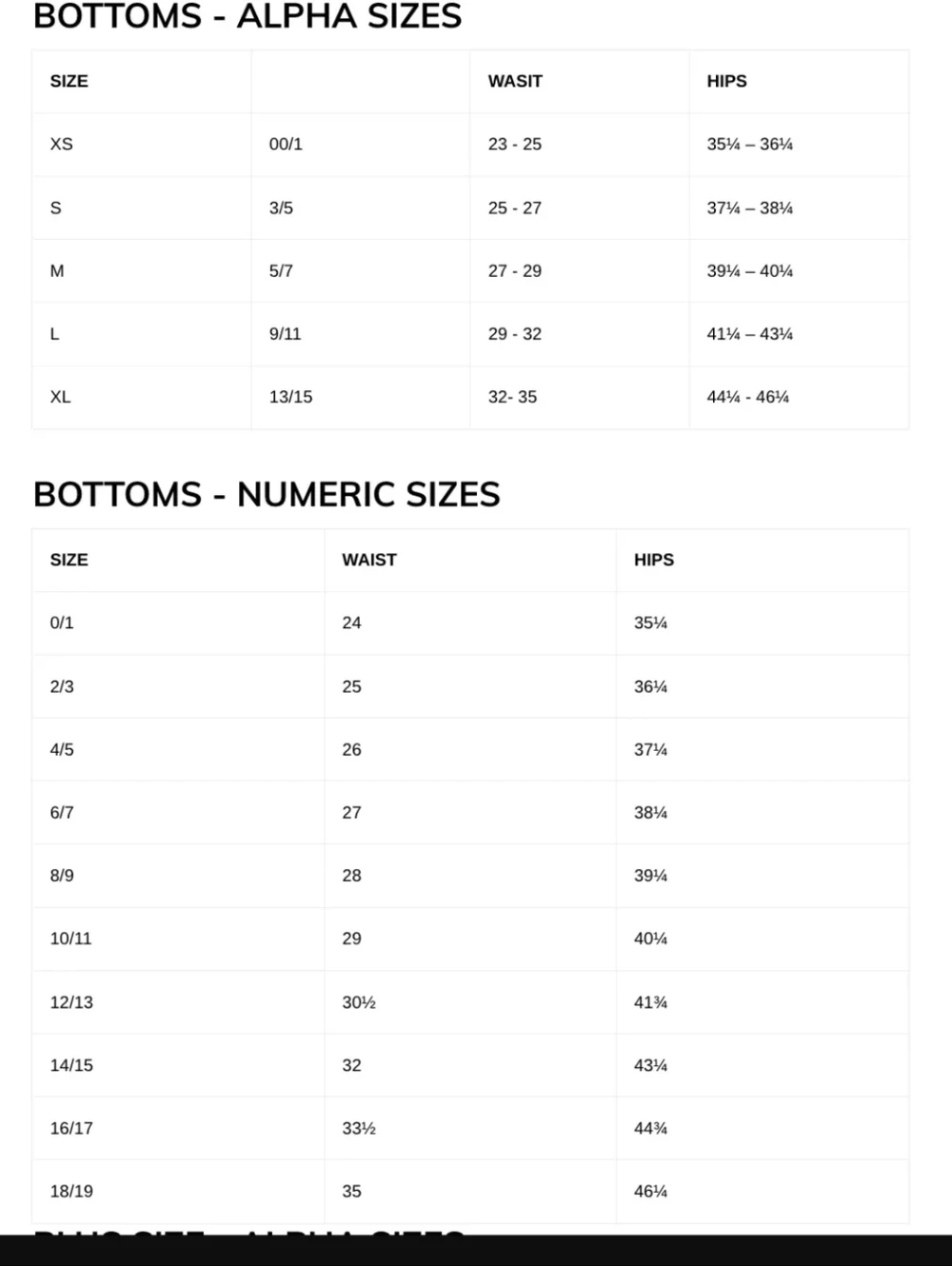The image size is (952, 1266).
Task: Click the waist value 26
Action: pyautogui.click(x=352, y=749)
